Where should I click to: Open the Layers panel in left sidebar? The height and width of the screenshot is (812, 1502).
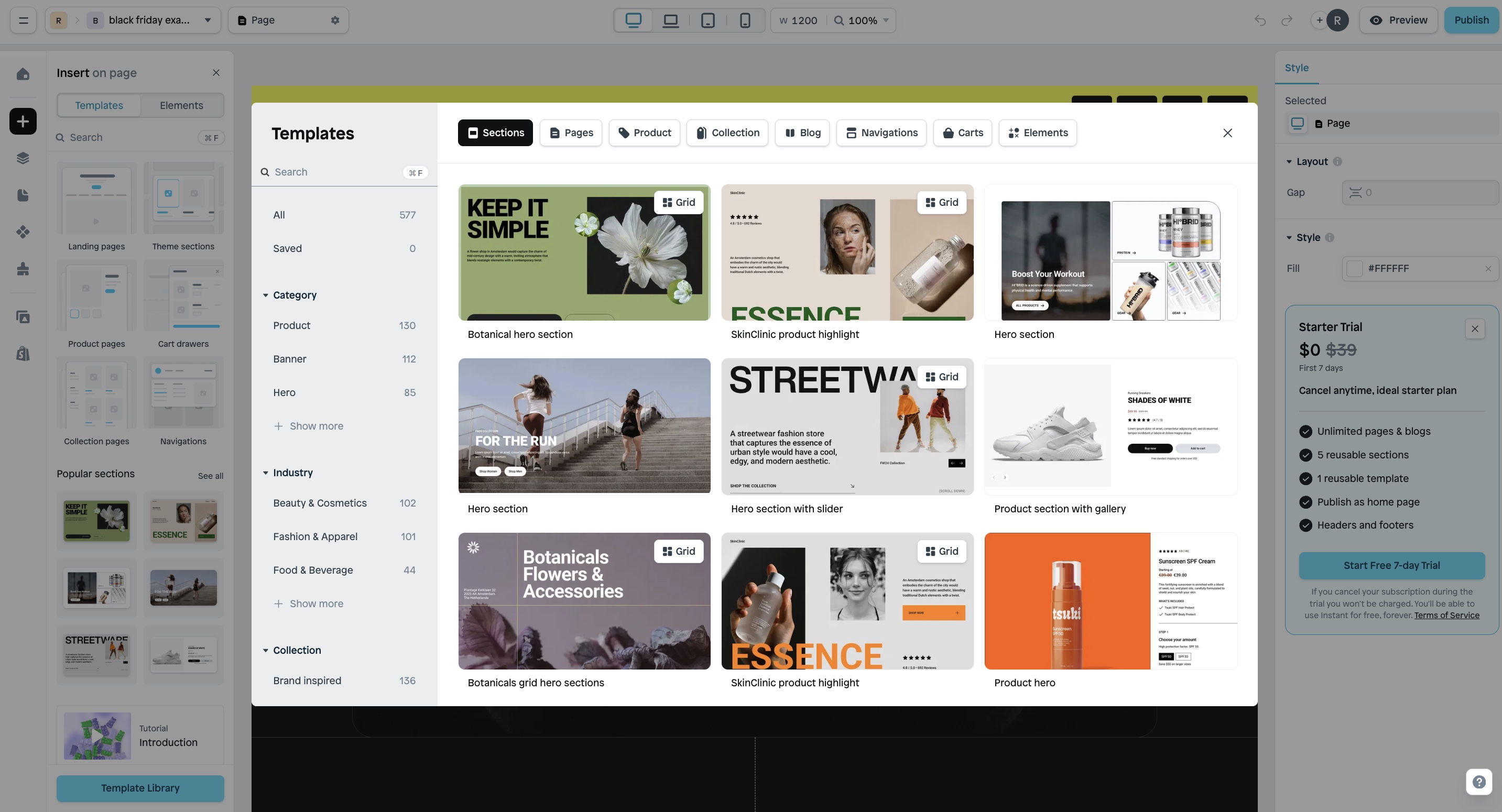(x=23, y=157)
